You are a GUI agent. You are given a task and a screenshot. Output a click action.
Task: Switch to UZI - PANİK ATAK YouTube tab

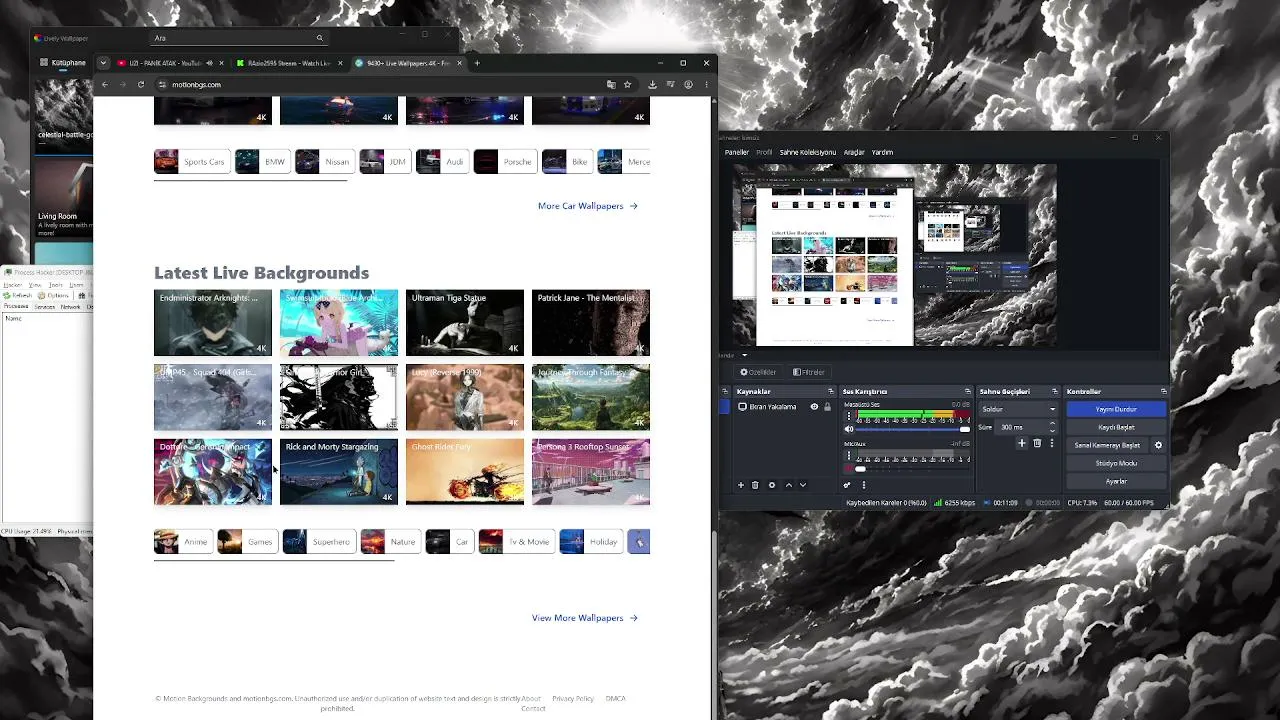pyautogui.click(x=169, y=63)
